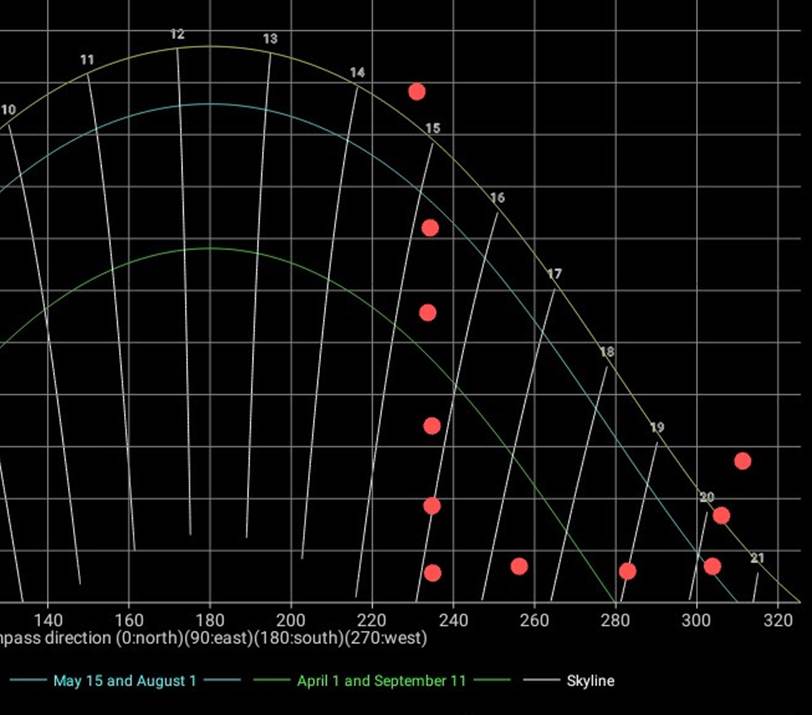Click bottom red dot between azimuth 240 and 260
The width and height of the screenshot is (812, 715).
click(519, 567)
